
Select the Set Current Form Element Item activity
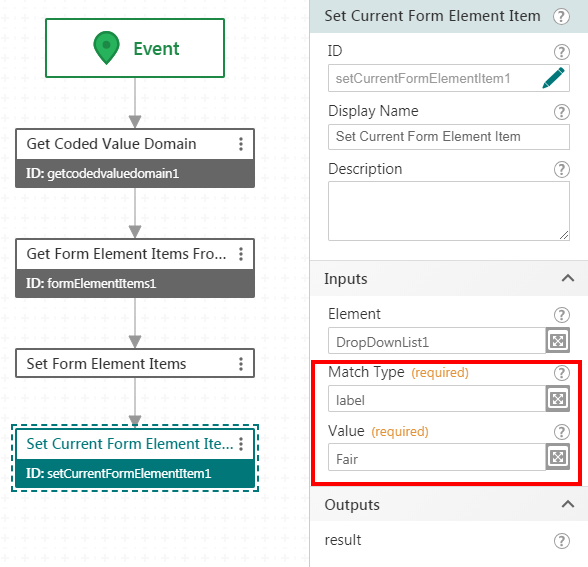(135, 458)
